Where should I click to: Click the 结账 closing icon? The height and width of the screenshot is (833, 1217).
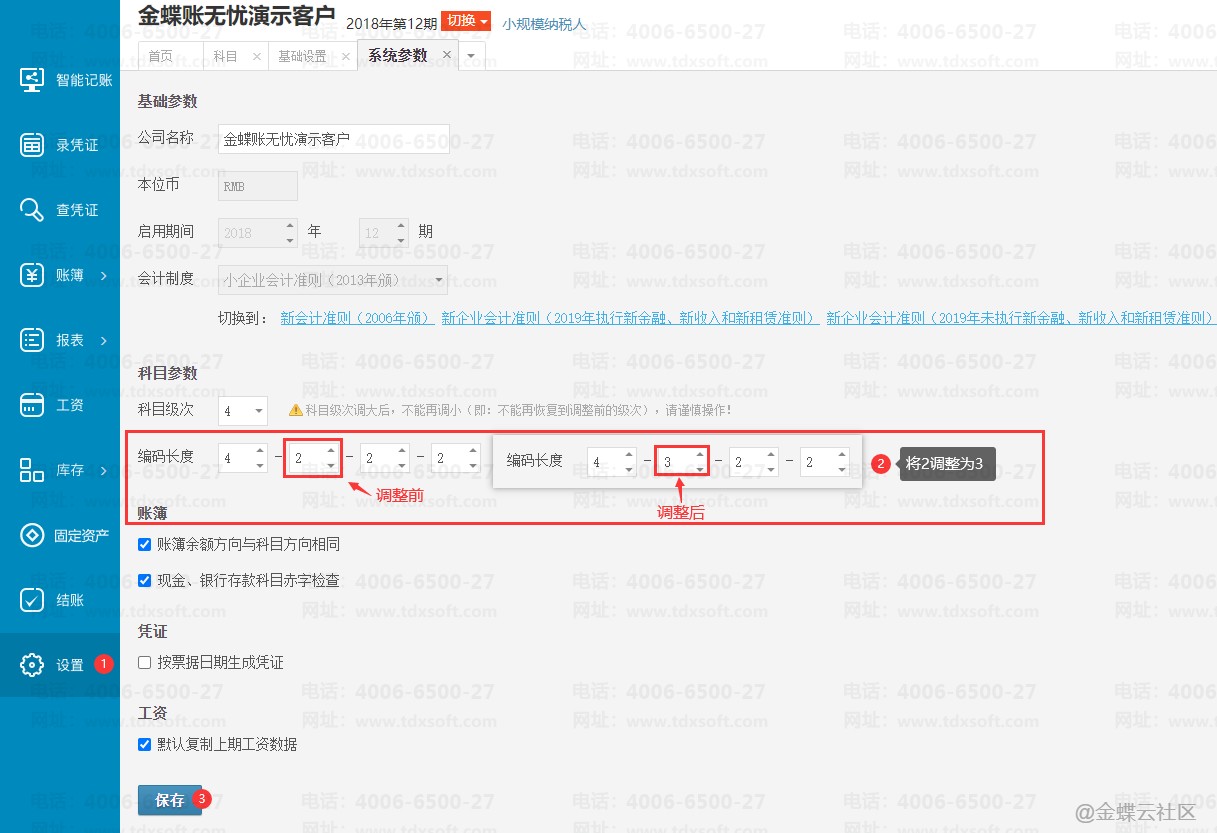[32, 600]
